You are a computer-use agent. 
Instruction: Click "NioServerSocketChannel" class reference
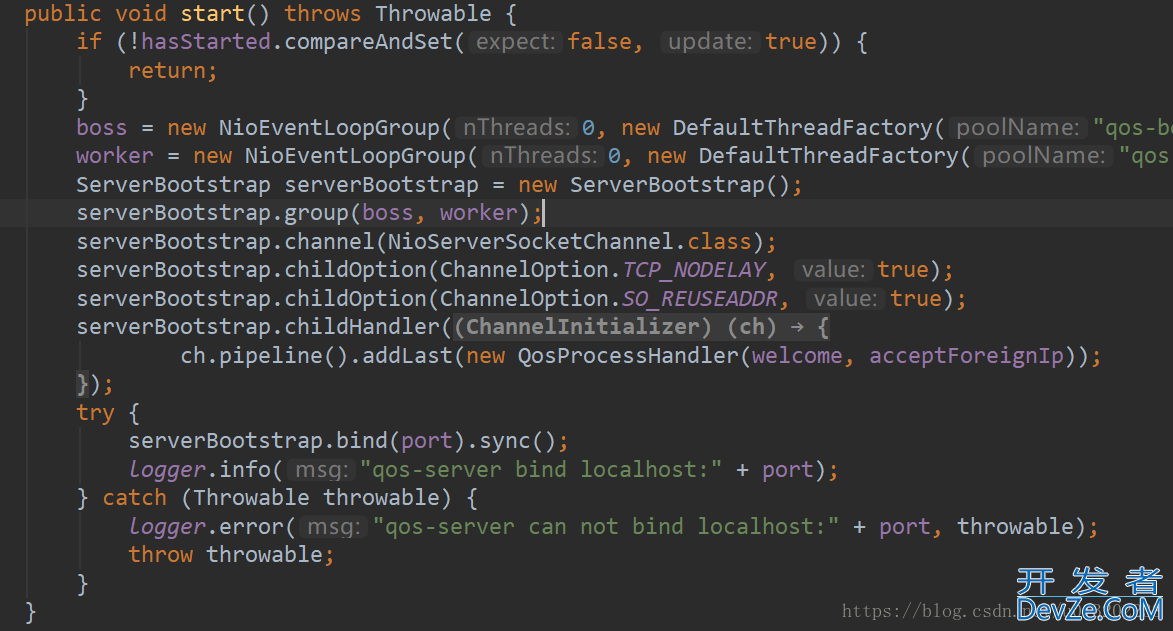530,242
